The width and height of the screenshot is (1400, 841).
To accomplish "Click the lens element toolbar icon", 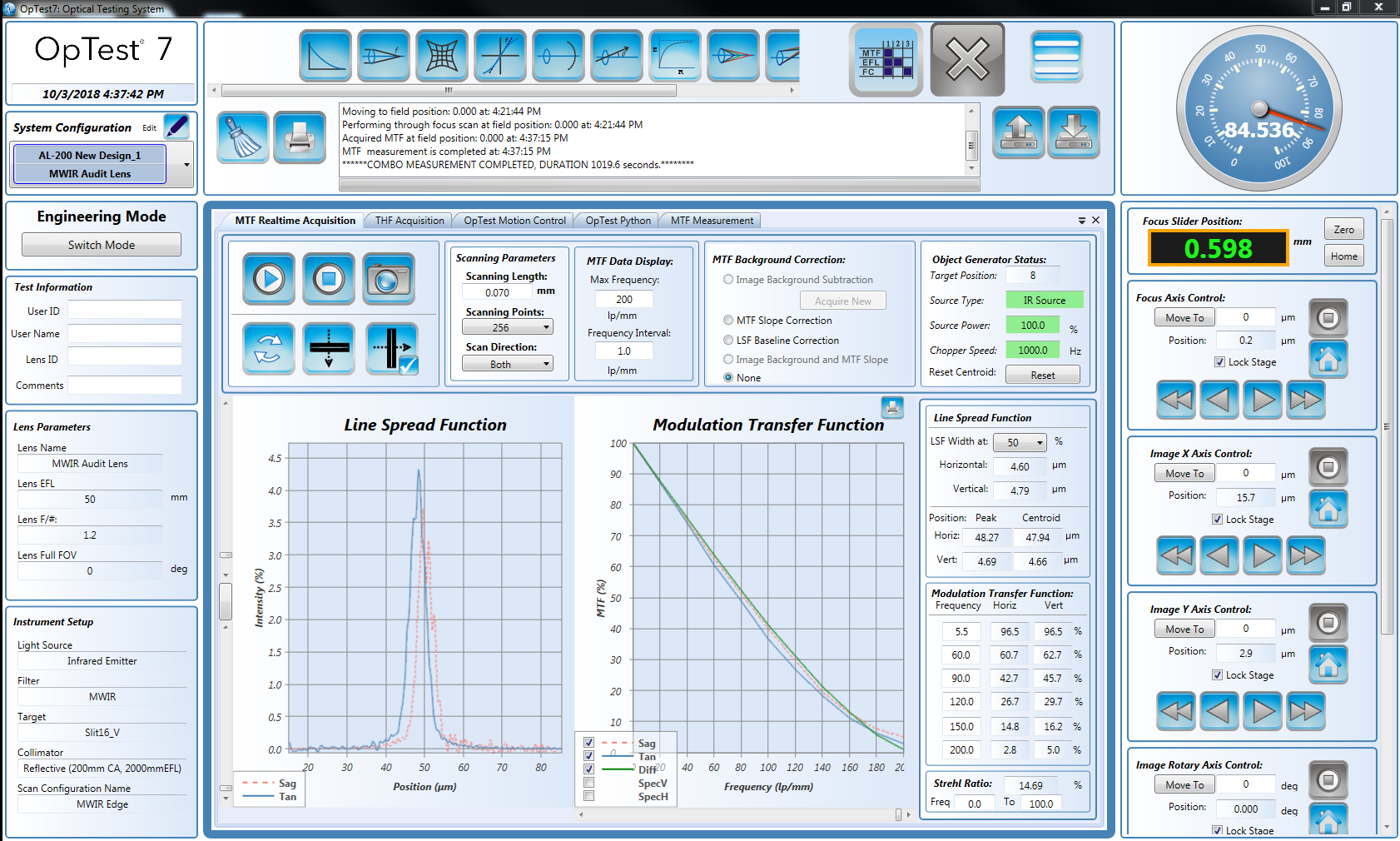I will (559, 56).
